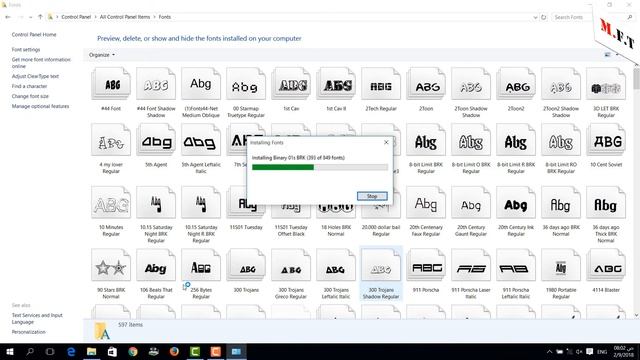Click All Control Panel Items breadcrumb
Screen dimensions: 640x360
125,17
